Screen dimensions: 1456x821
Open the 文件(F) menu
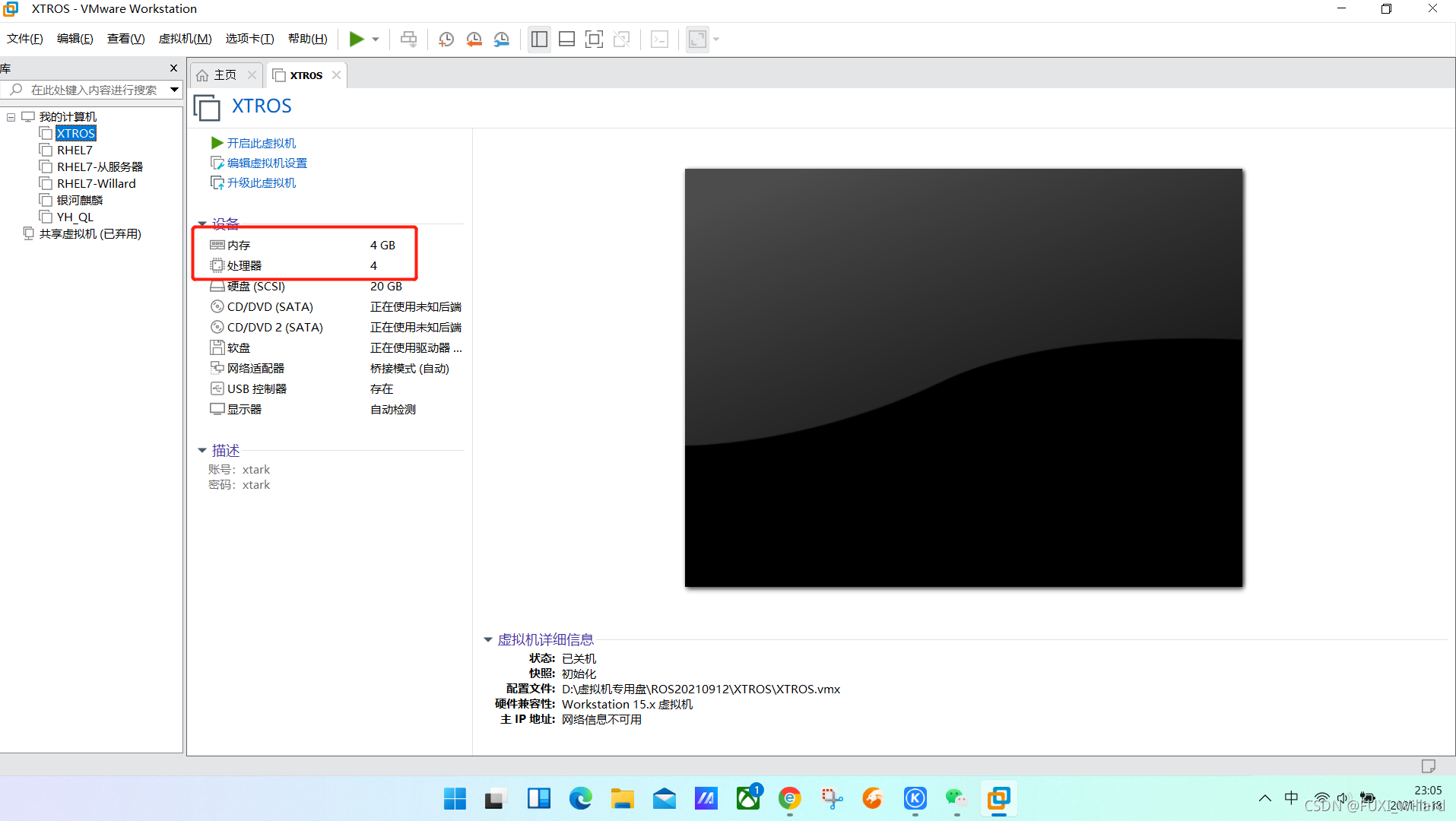(x=25, y=39)
